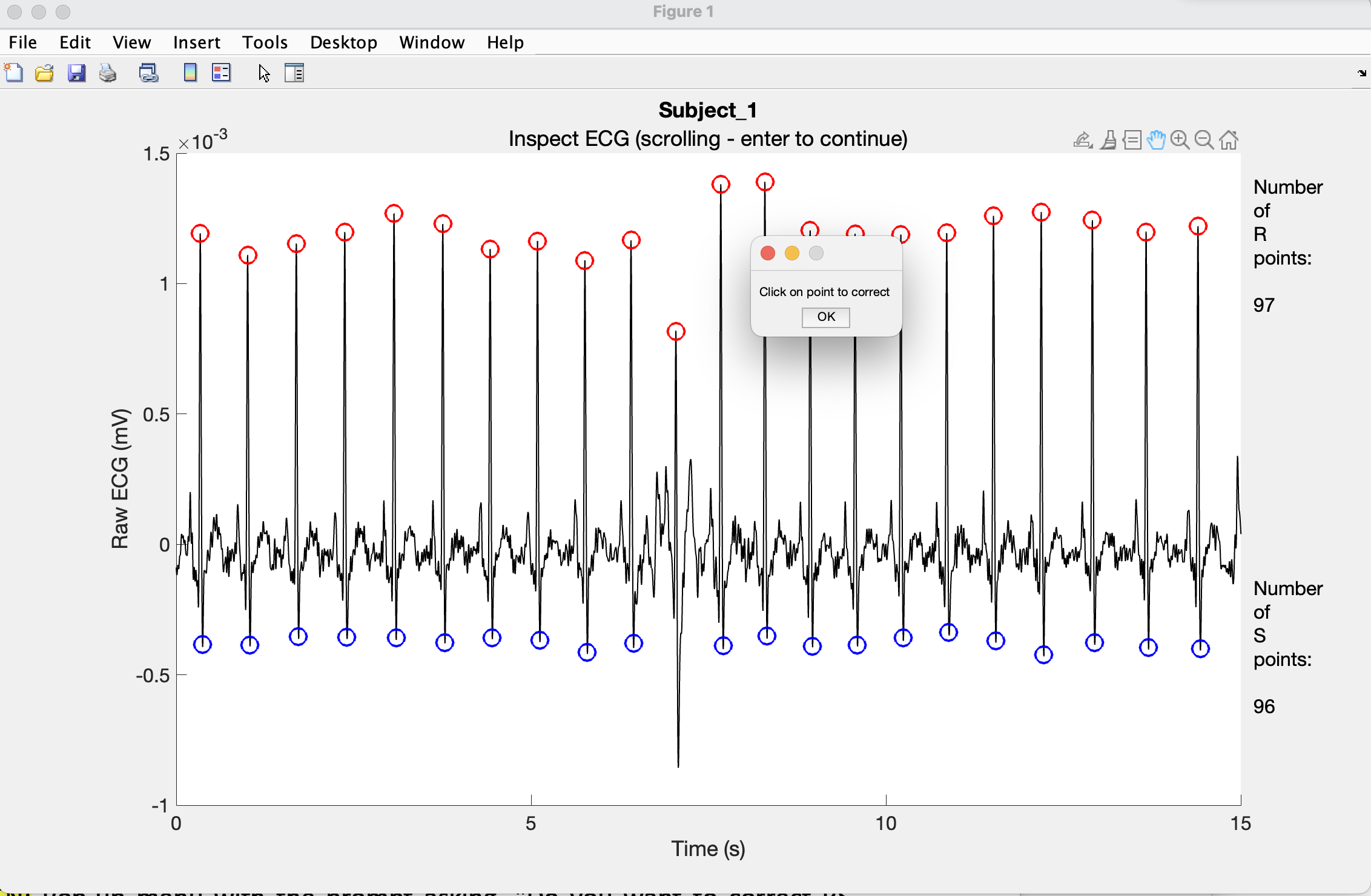Click the Open Property Inspector icon
Screen dimensions: 1371x896
[294, 73]
